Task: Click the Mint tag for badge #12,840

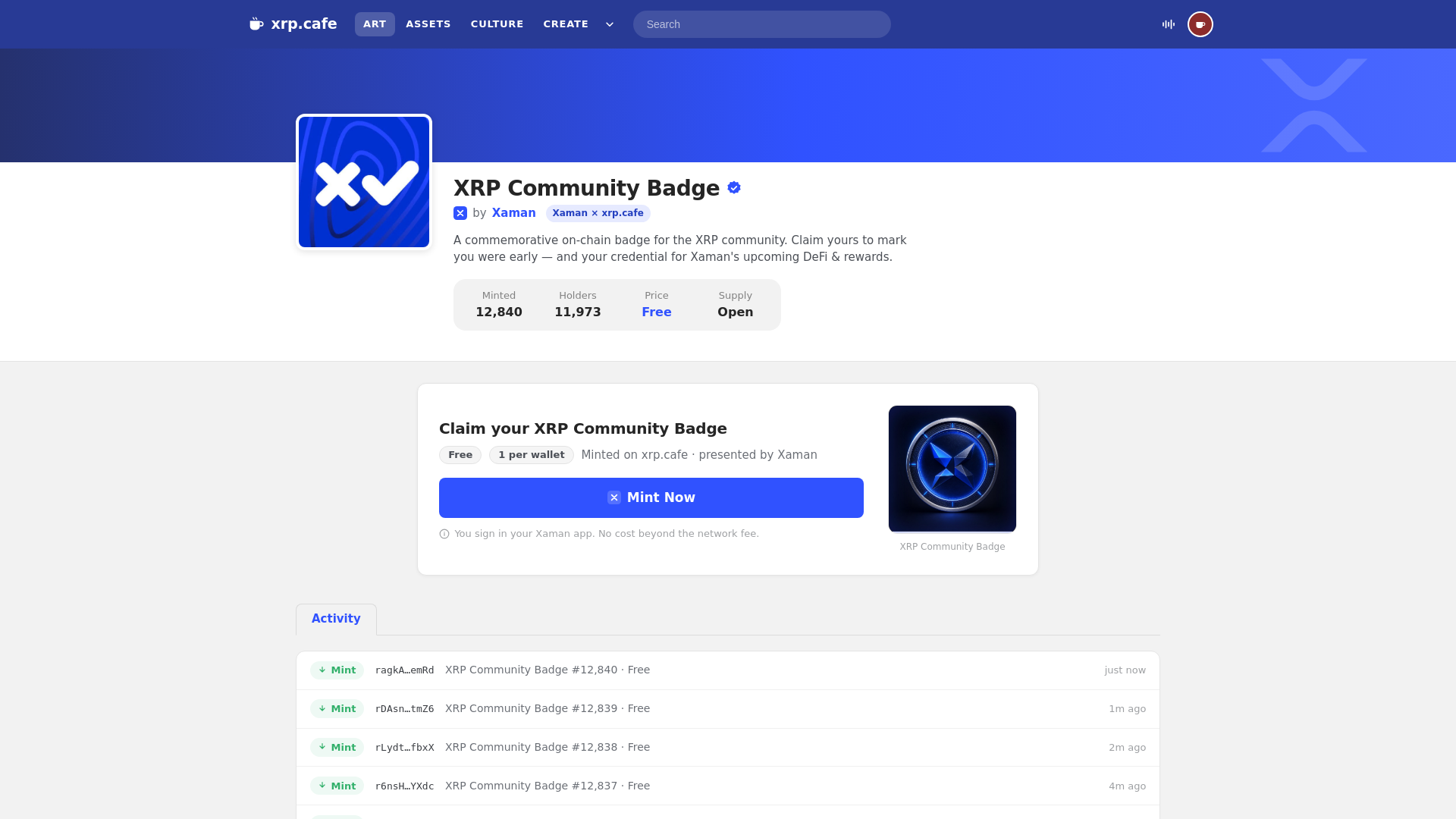Action: coord(337,670)
